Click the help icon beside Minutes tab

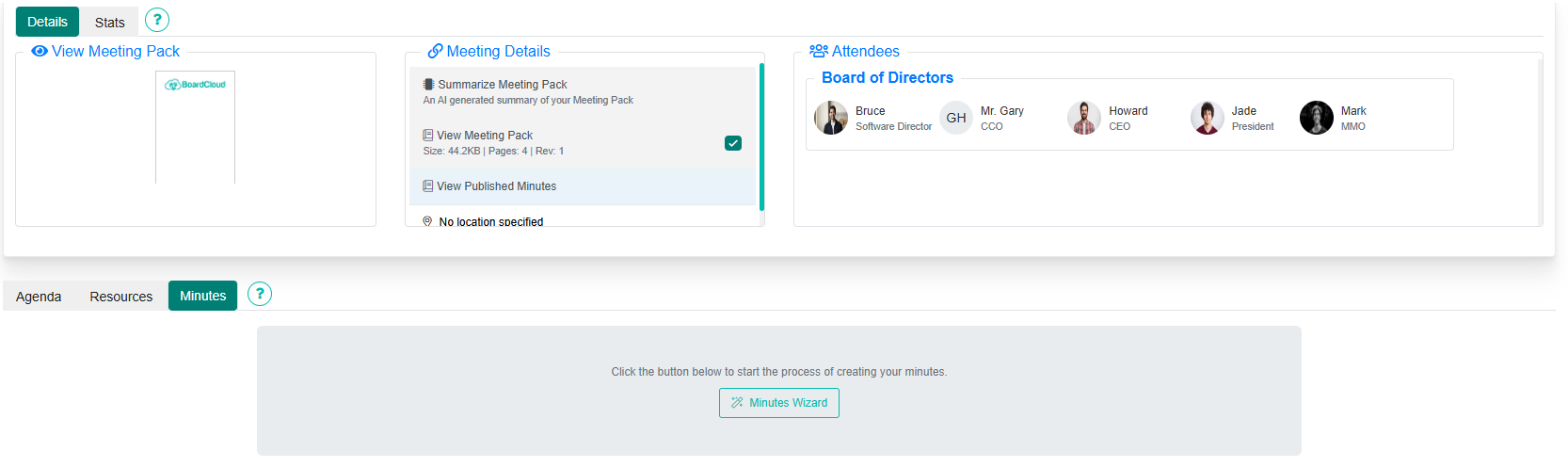coord(260,294)
